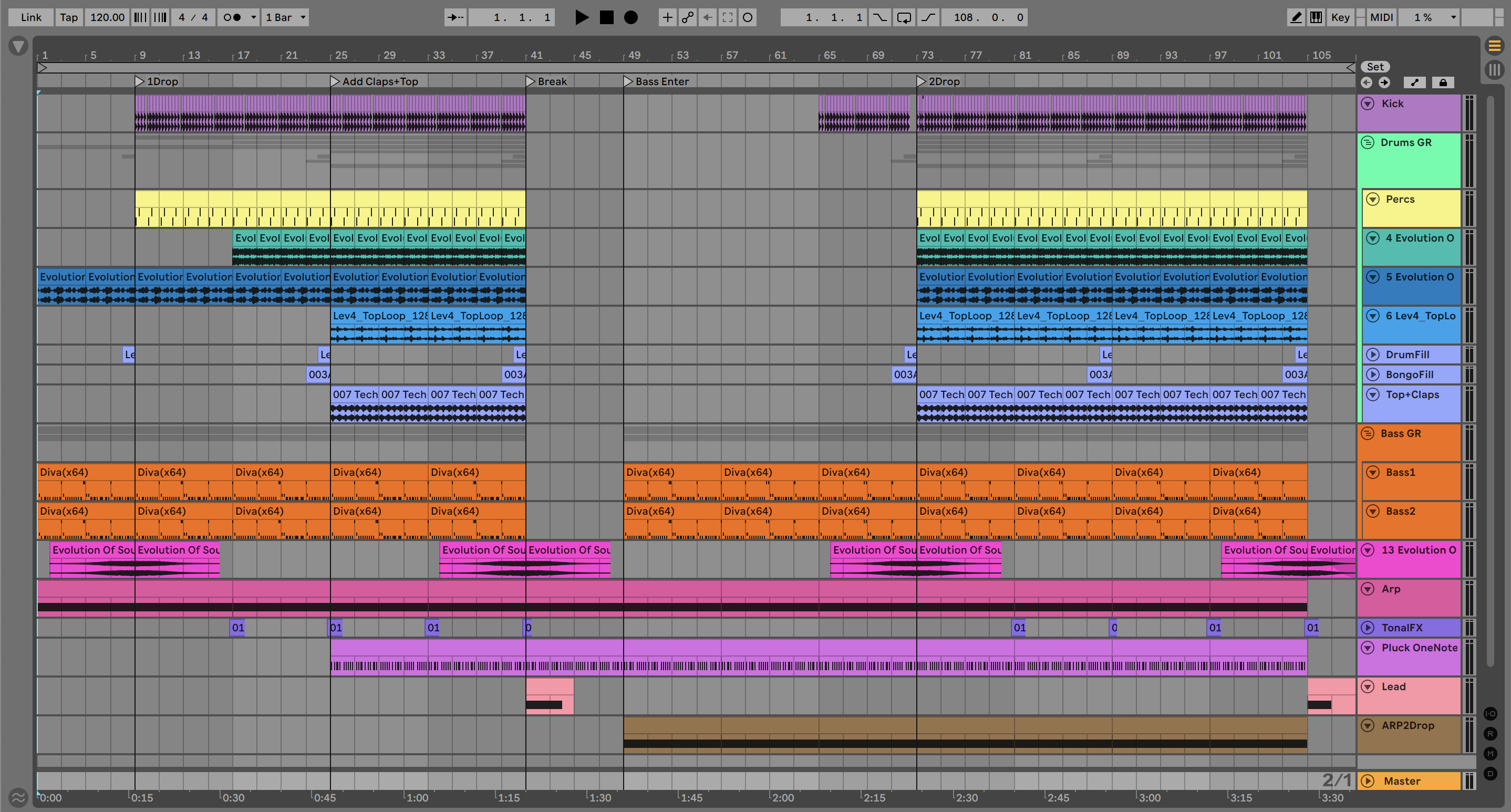Toggle the Metronome button
1511x812 pixels.
233,17
